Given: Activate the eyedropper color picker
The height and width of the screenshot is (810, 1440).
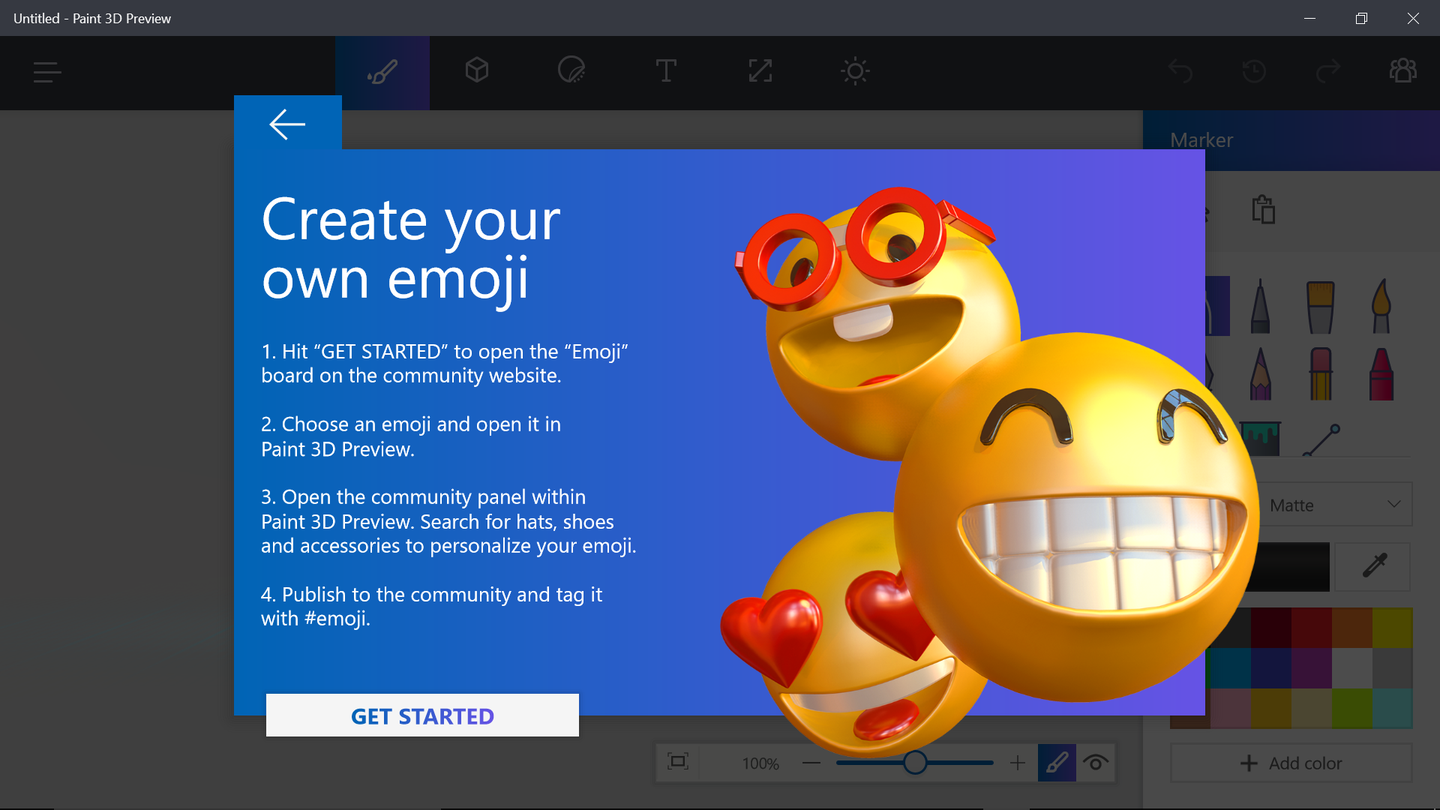Looking at the screenshot, I should [x=1375, y=567].
